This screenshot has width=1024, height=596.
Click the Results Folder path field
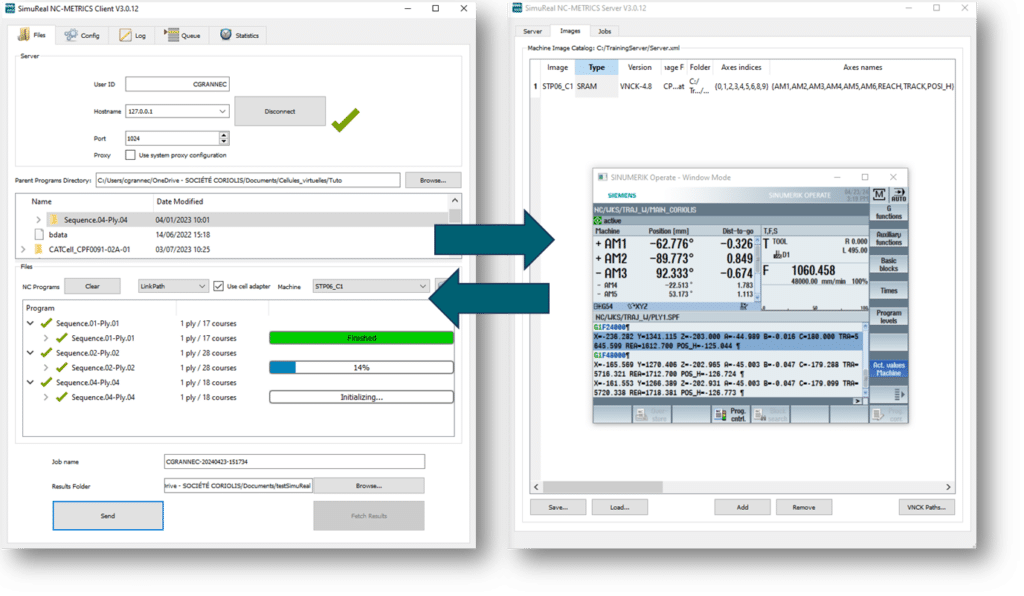pyautogui.click(x=238, y=486)
